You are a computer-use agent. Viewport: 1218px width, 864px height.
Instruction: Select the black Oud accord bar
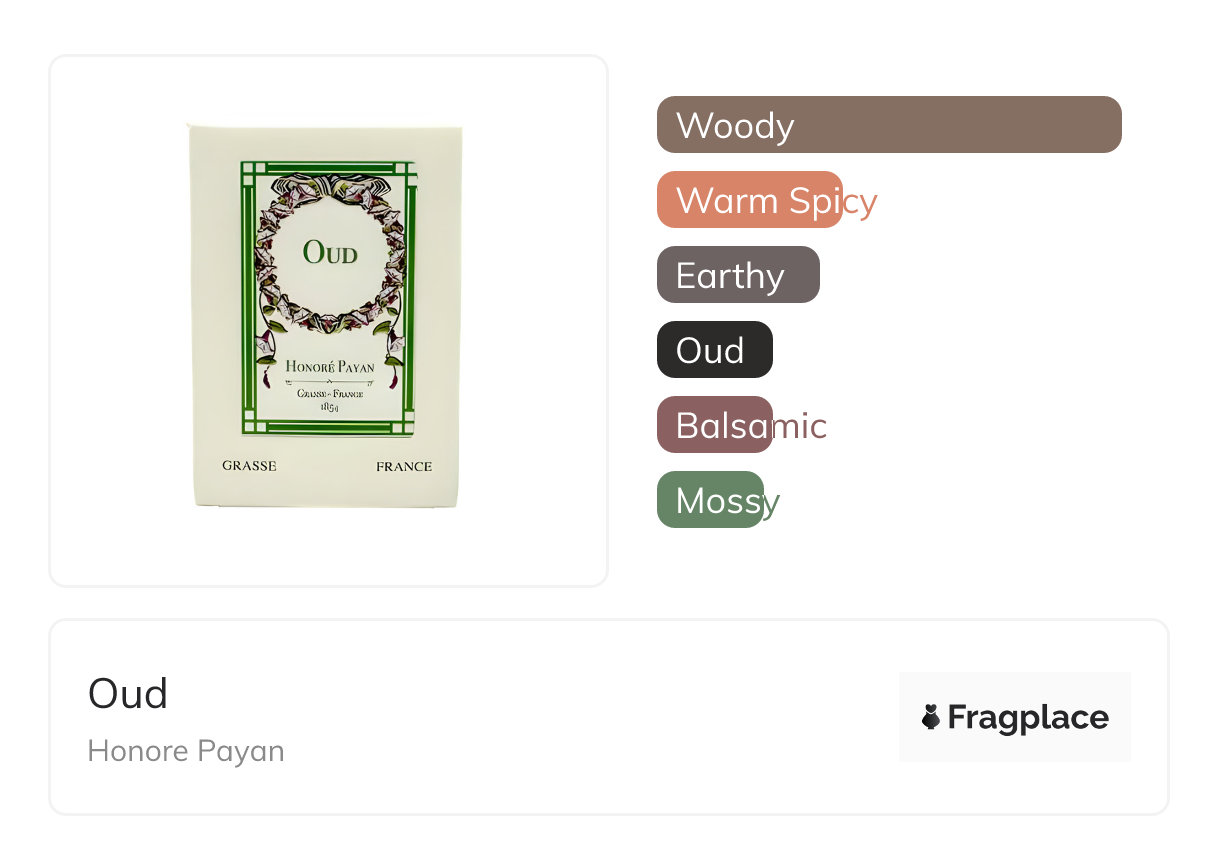coord(714,350)
